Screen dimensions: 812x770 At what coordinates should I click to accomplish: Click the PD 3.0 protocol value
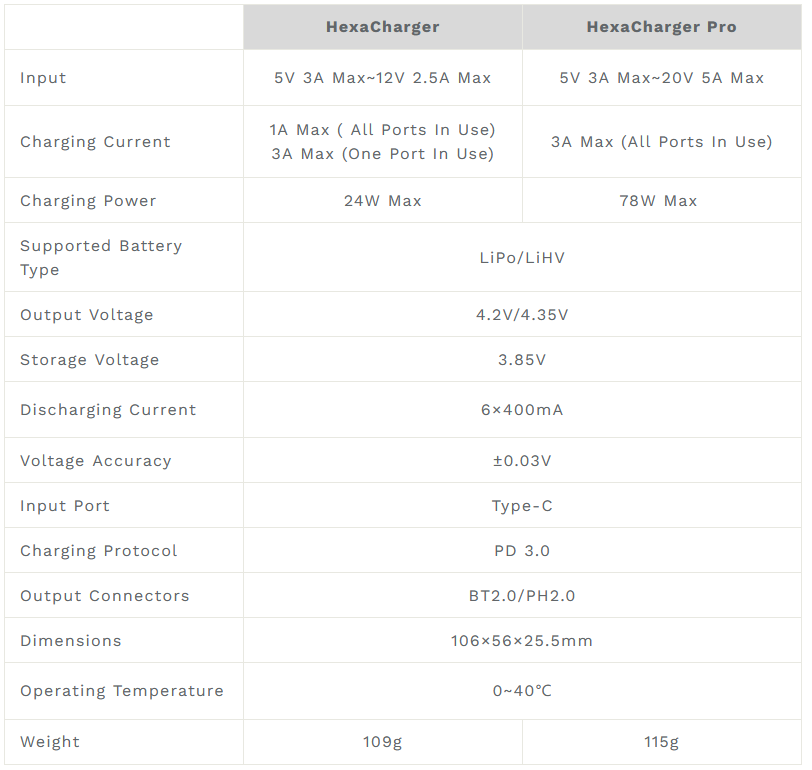pyautogui.click(x=522, y=551)
